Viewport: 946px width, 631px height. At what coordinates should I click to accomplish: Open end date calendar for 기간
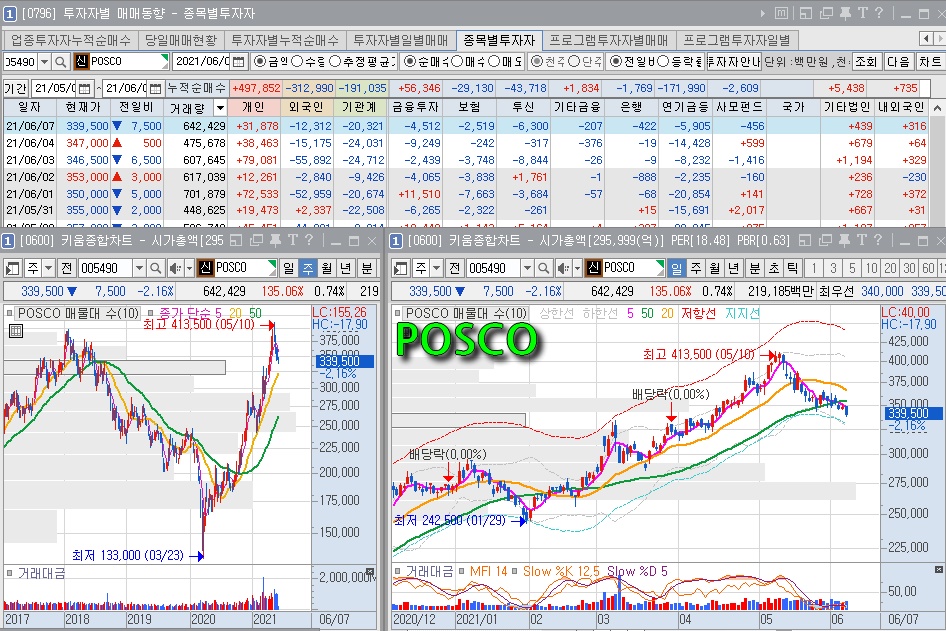tap(155, 88)
